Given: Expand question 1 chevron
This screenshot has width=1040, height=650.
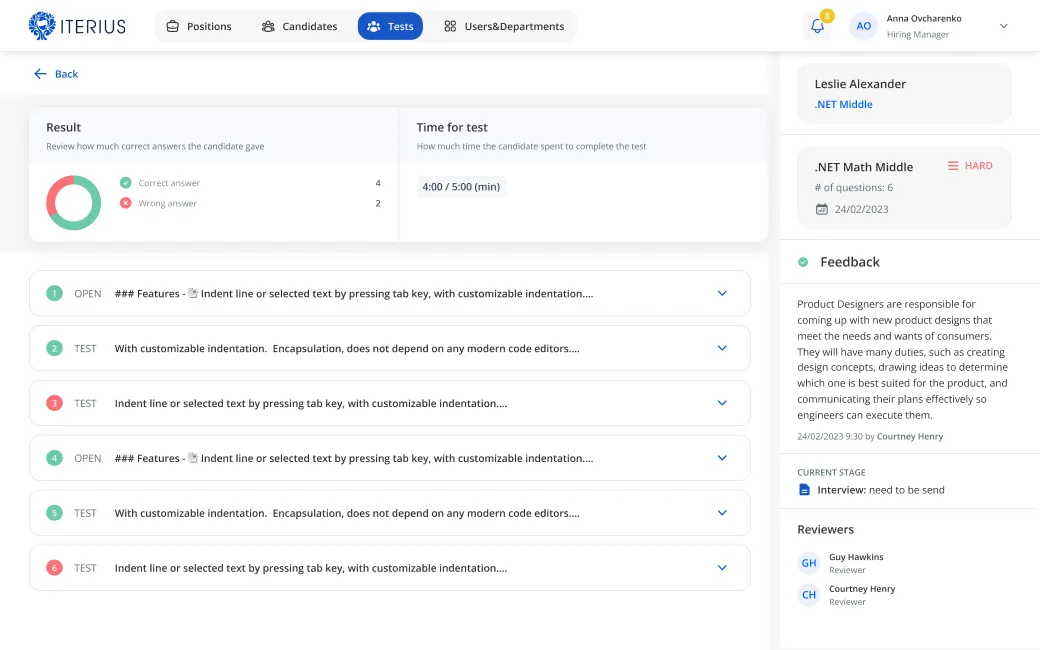Looking at the screenshot, I should coord(722,293).
